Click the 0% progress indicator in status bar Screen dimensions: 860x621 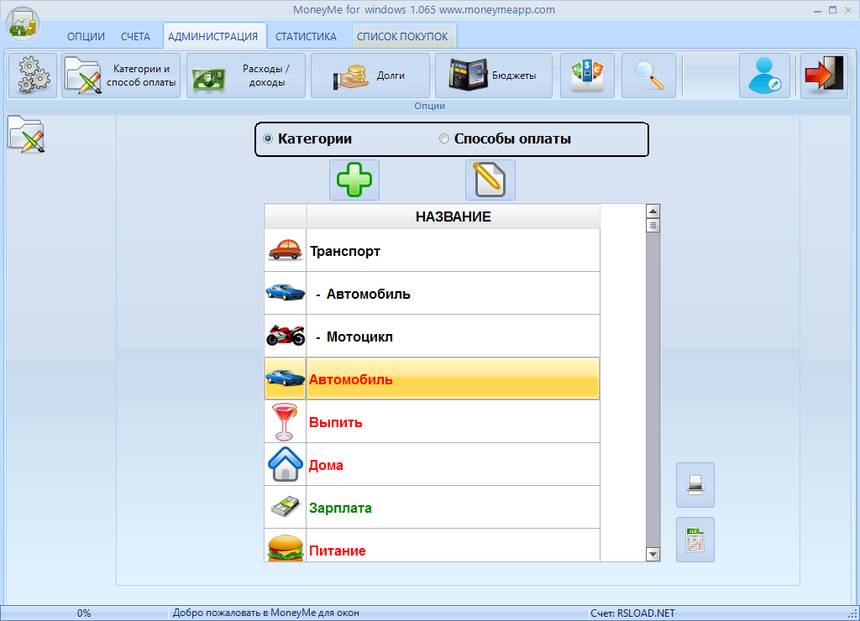[84, 613]
